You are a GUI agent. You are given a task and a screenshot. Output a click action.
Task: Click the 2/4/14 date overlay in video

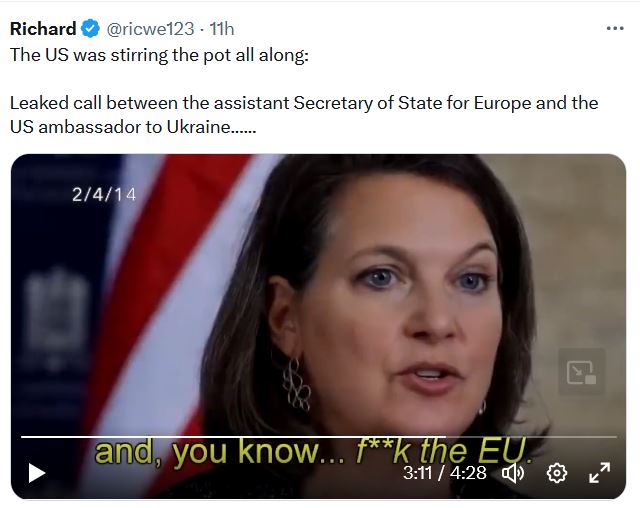tap(104, 195)
